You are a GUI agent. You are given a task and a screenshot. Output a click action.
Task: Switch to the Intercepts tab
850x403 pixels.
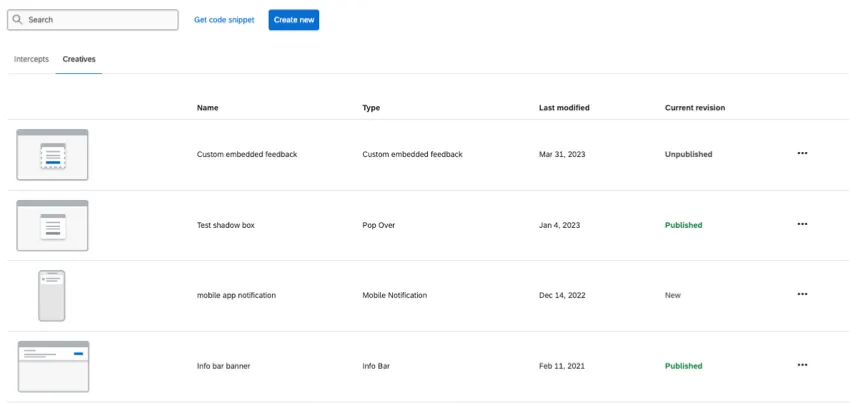[31, 60]
